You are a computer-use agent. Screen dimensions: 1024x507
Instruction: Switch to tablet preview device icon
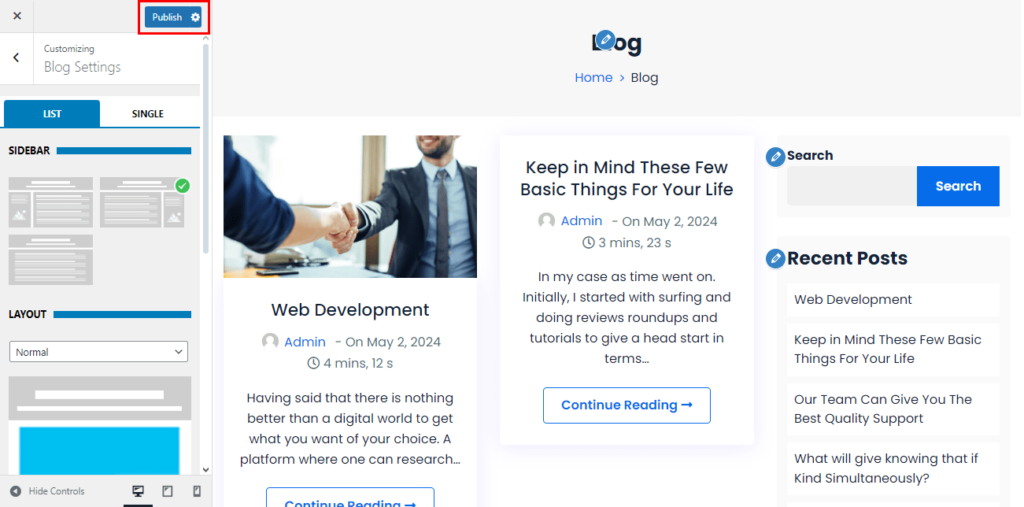coord(167,491)
